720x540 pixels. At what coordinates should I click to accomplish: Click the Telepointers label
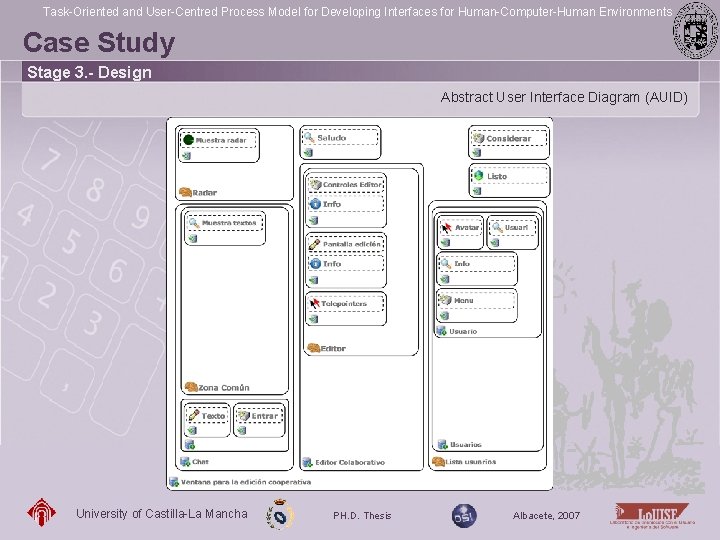(x=343, y=304)
